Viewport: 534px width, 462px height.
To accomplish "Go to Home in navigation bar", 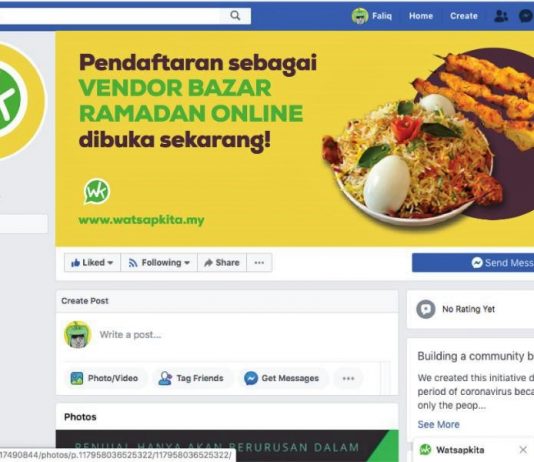I will point(421,16).
